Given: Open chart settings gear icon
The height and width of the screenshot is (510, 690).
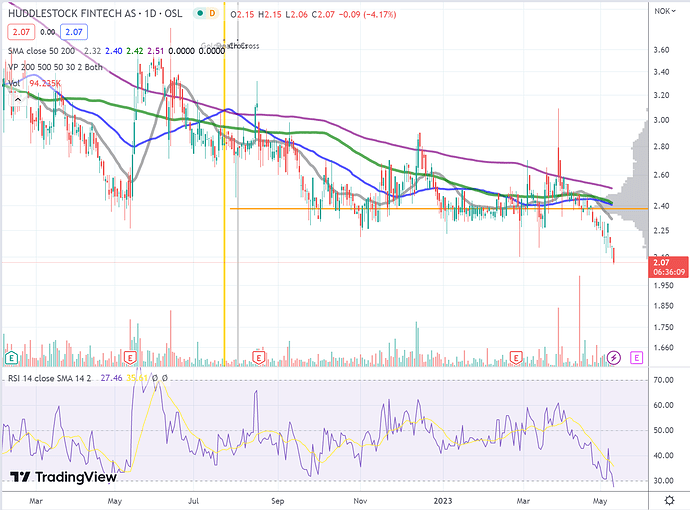Looking at the screenshot, I should tap(669, 500).
